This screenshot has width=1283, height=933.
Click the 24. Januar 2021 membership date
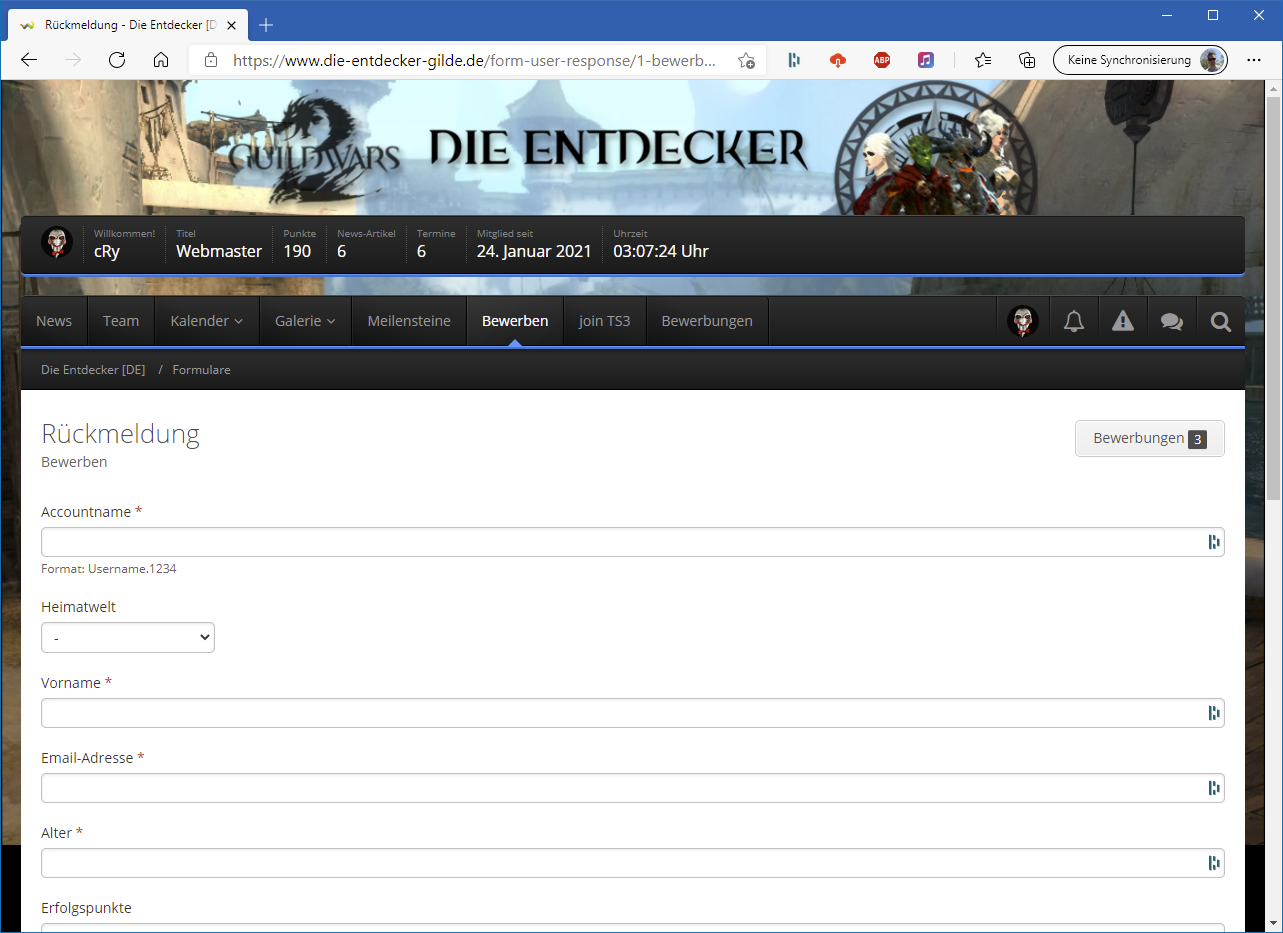534,251
